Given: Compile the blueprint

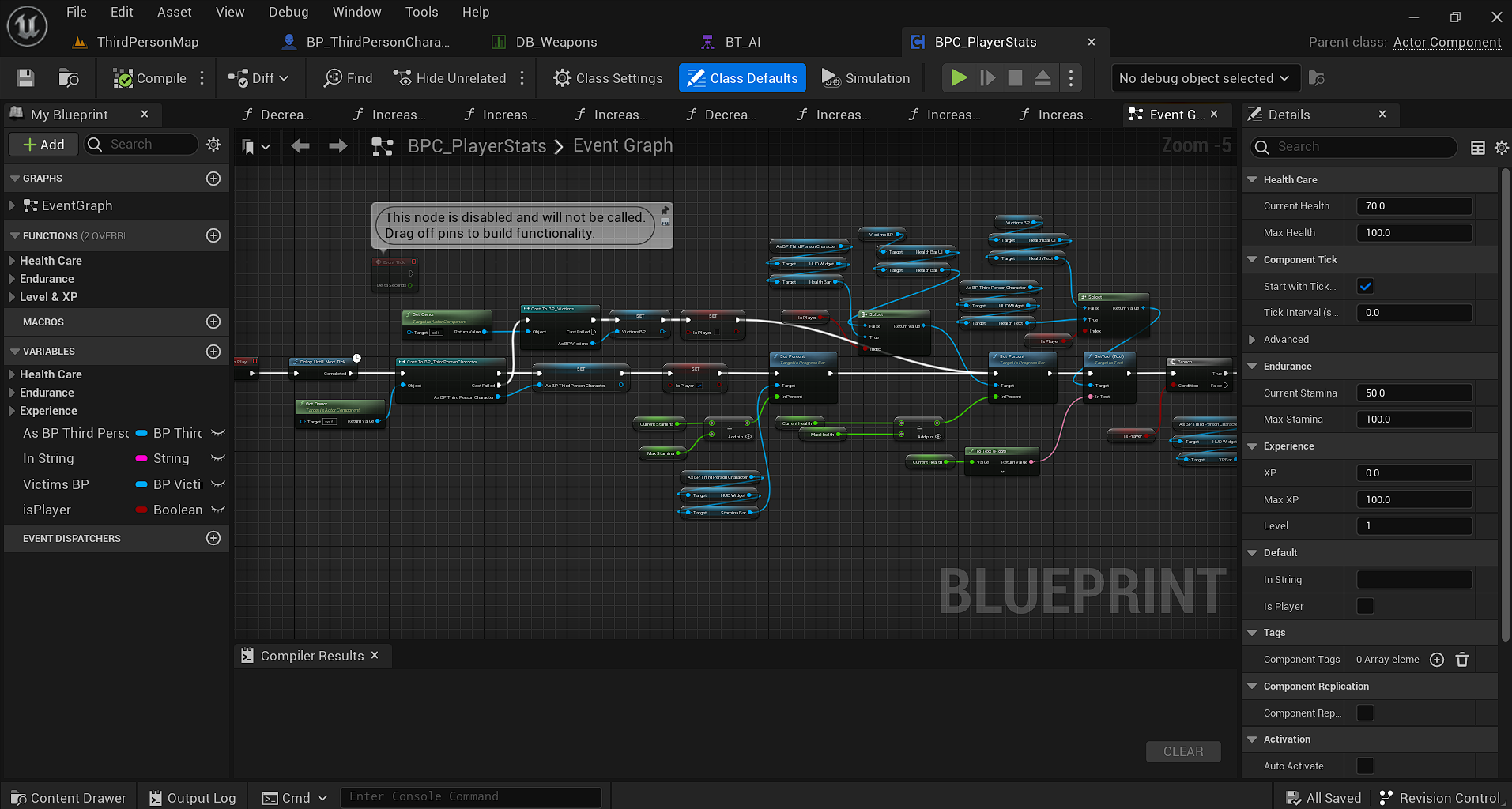Looking at the screenshot, I should 149,77.
